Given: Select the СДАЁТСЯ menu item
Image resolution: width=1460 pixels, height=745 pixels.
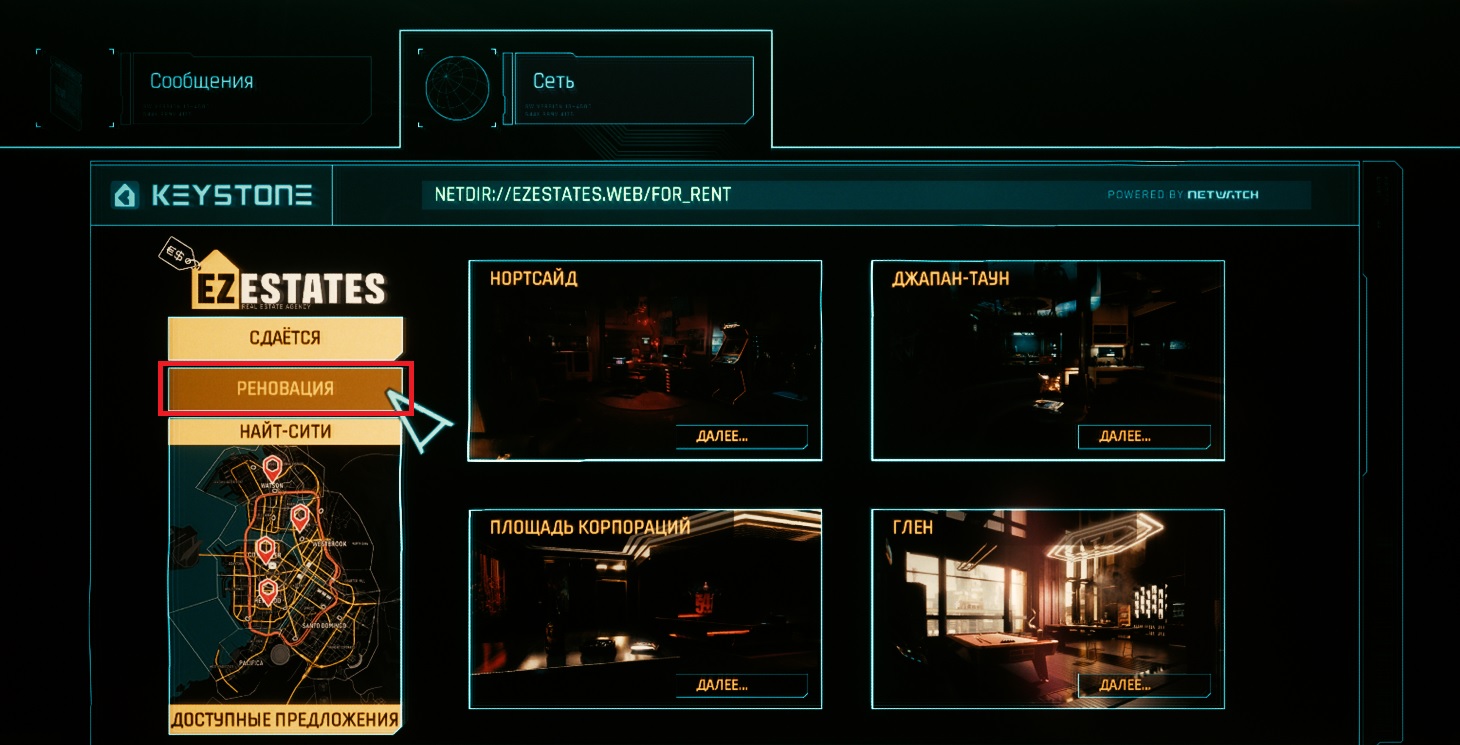Looking at the screenshot, I should pos(285,338).
